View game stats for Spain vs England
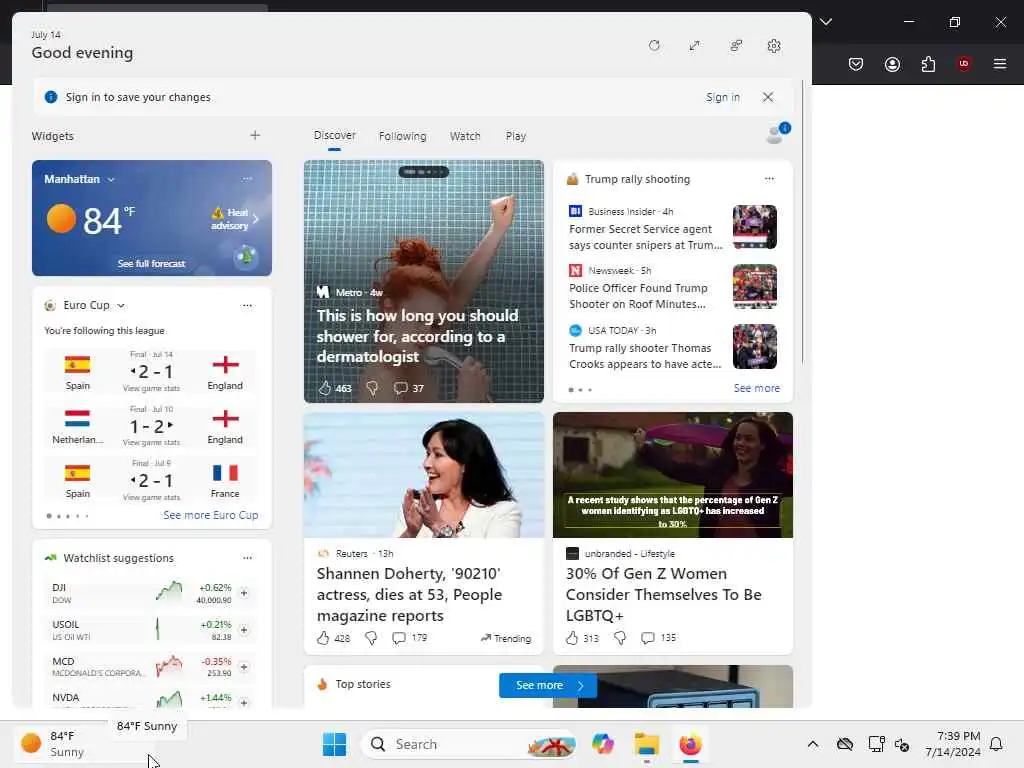 click(x=152, y=389)
